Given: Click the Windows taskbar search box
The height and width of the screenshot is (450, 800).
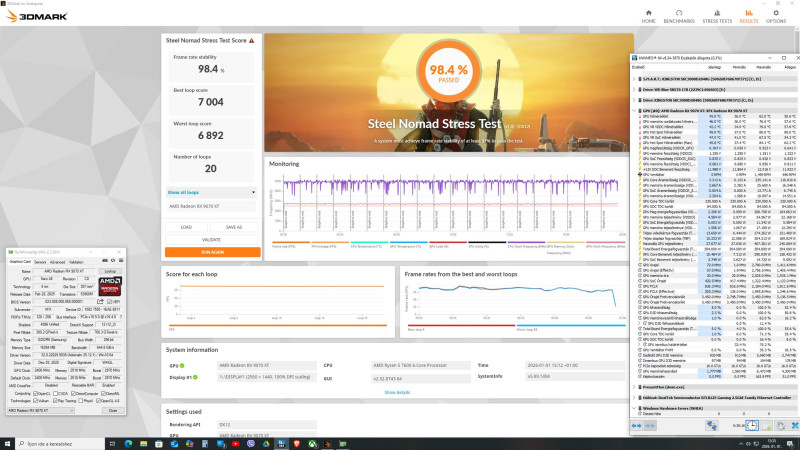Looking at the screenshot, I should tap(60, 444).
